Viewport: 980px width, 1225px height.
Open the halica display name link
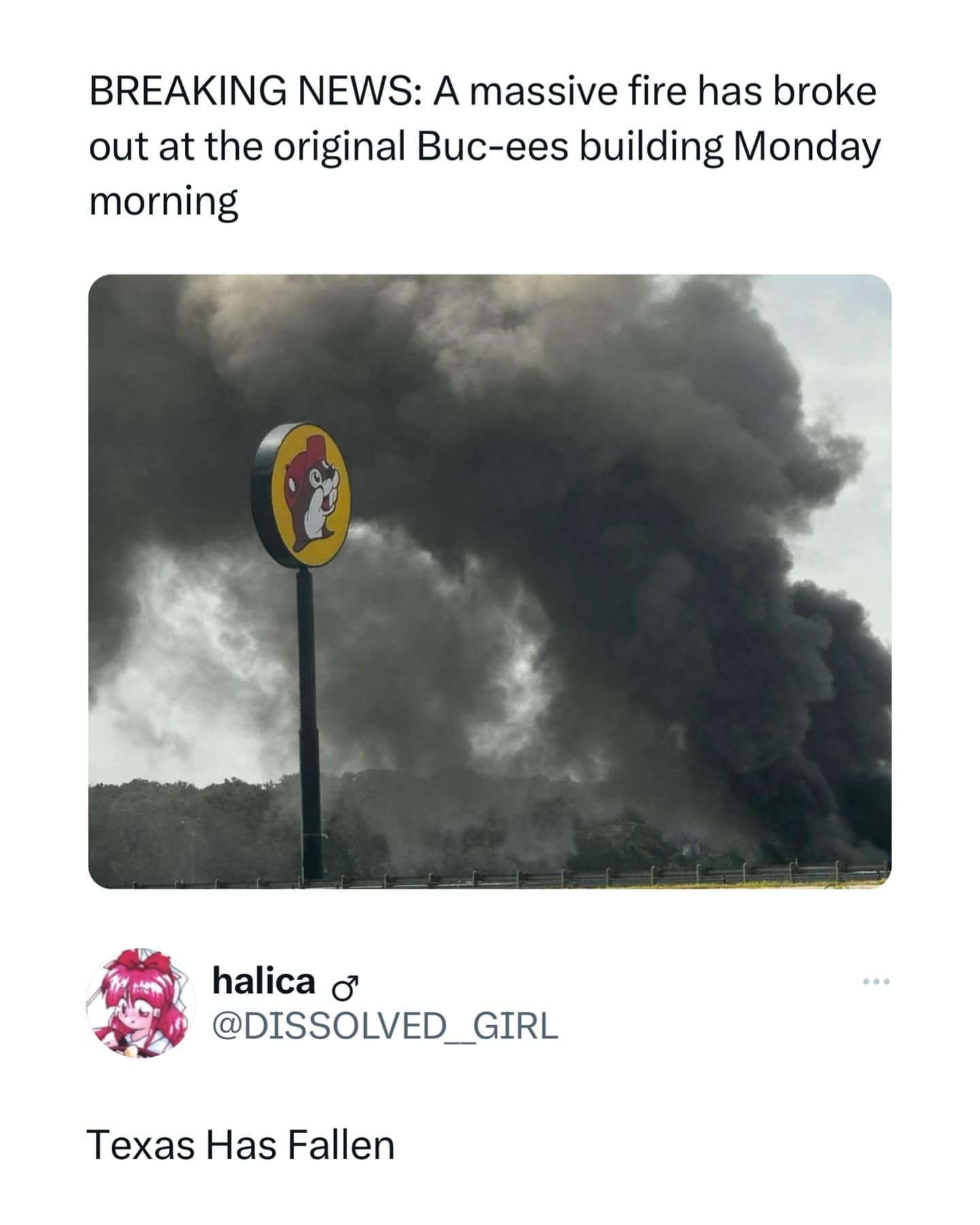pos(263,981)
